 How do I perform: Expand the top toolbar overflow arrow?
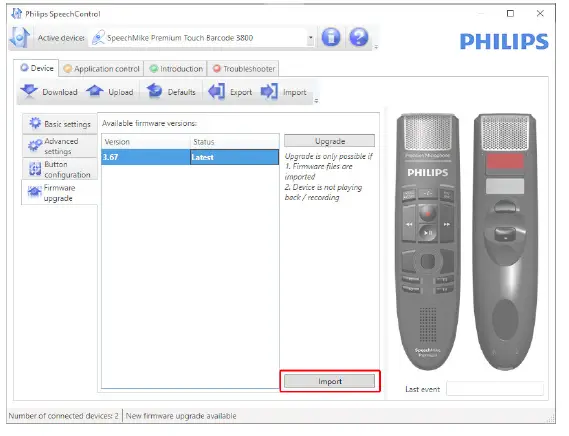376,47
